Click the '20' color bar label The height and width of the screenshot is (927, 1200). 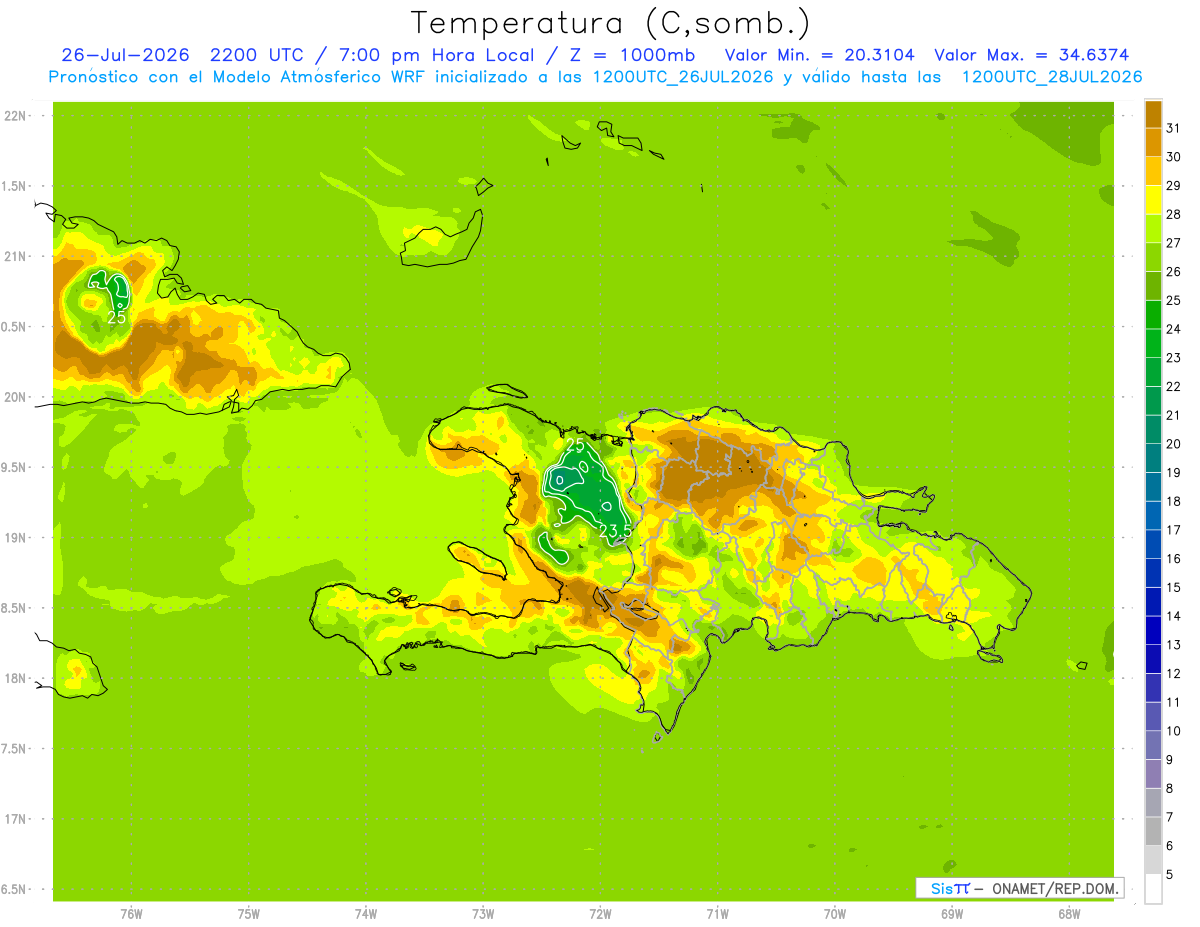(1173, 443)
